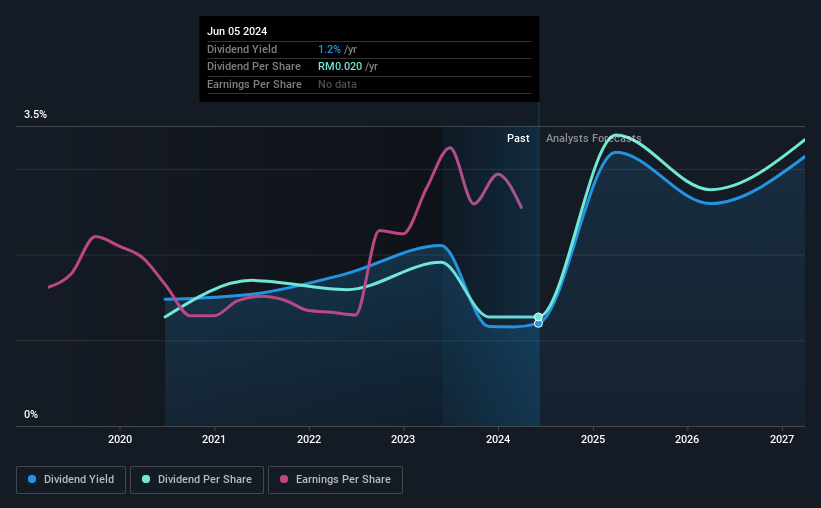Click the pink Earnings Per Share legend dot
This screenshot has width=821, height=508.
tap(284, 479)
